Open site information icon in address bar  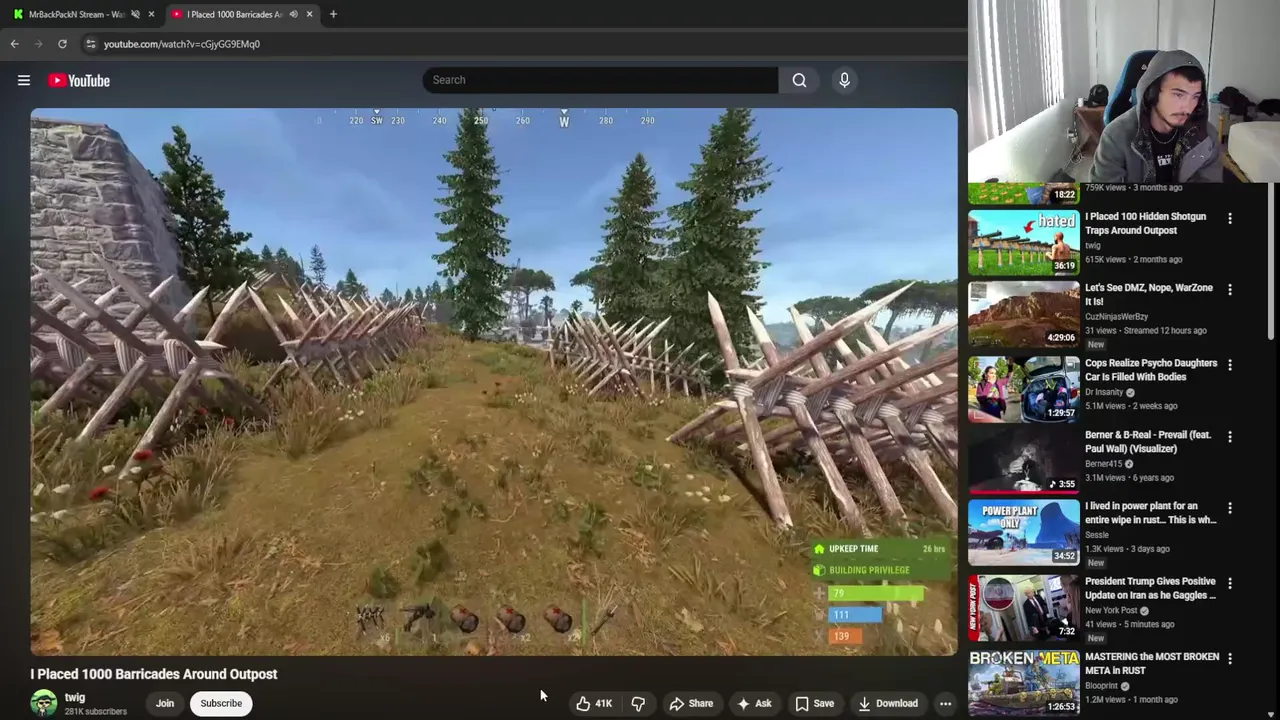[x=90, y=44]
